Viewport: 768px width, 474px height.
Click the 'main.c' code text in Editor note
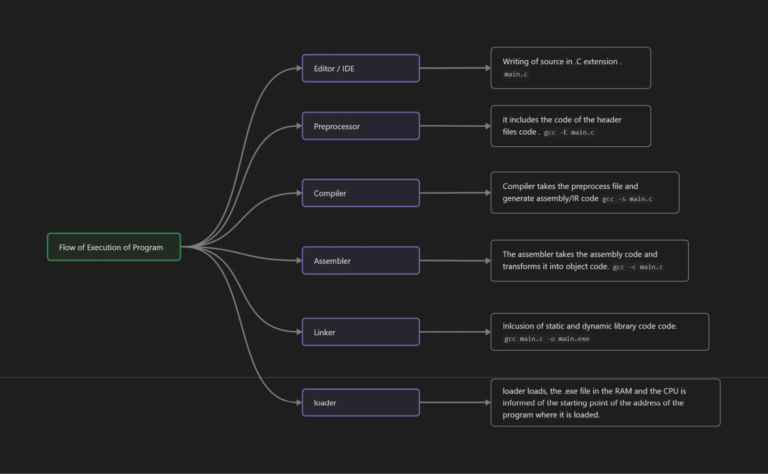pyautogui.click(x=517, y=76)
